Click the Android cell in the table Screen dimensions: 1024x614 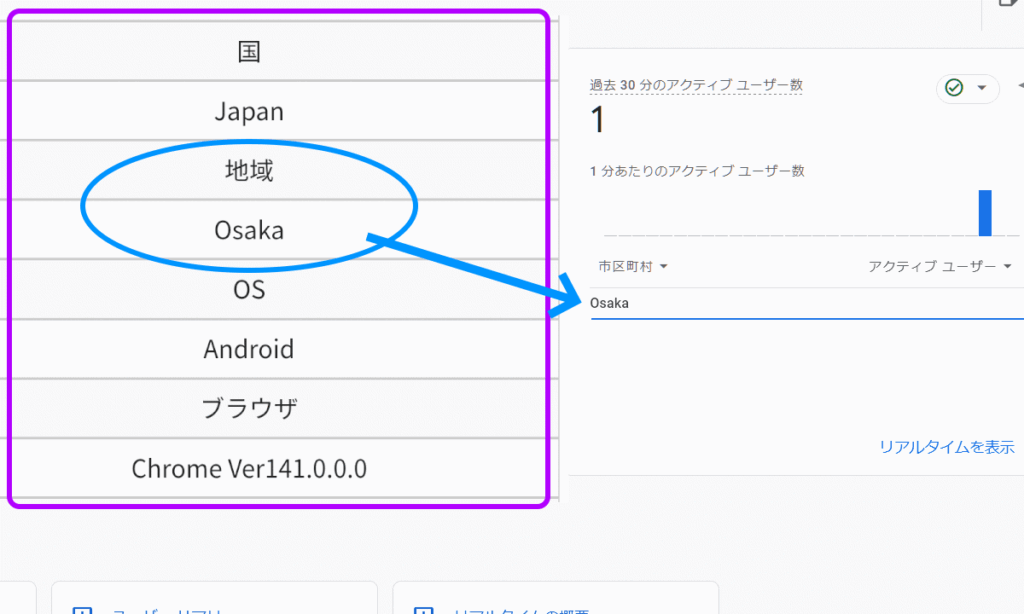(x=249, y=349)
